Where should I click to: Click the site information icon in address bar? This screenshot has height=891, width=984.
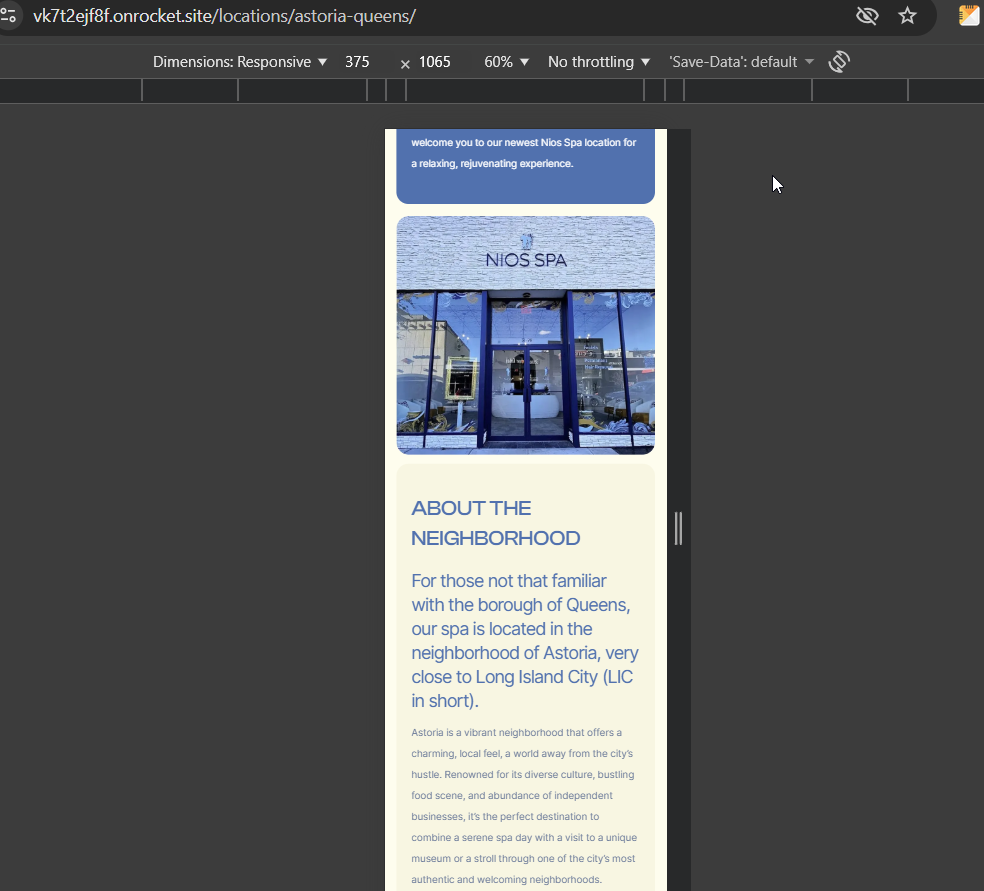(x=8, y=16)
